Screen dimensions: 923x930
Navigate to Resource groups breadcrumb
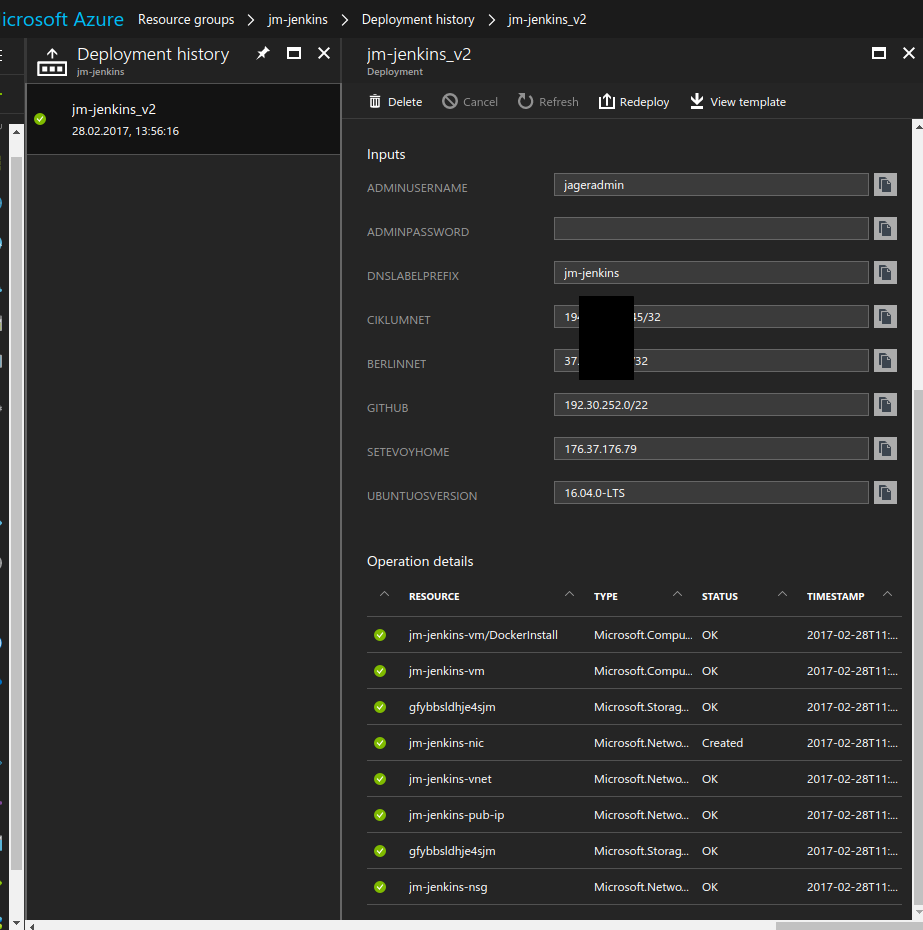186,20
